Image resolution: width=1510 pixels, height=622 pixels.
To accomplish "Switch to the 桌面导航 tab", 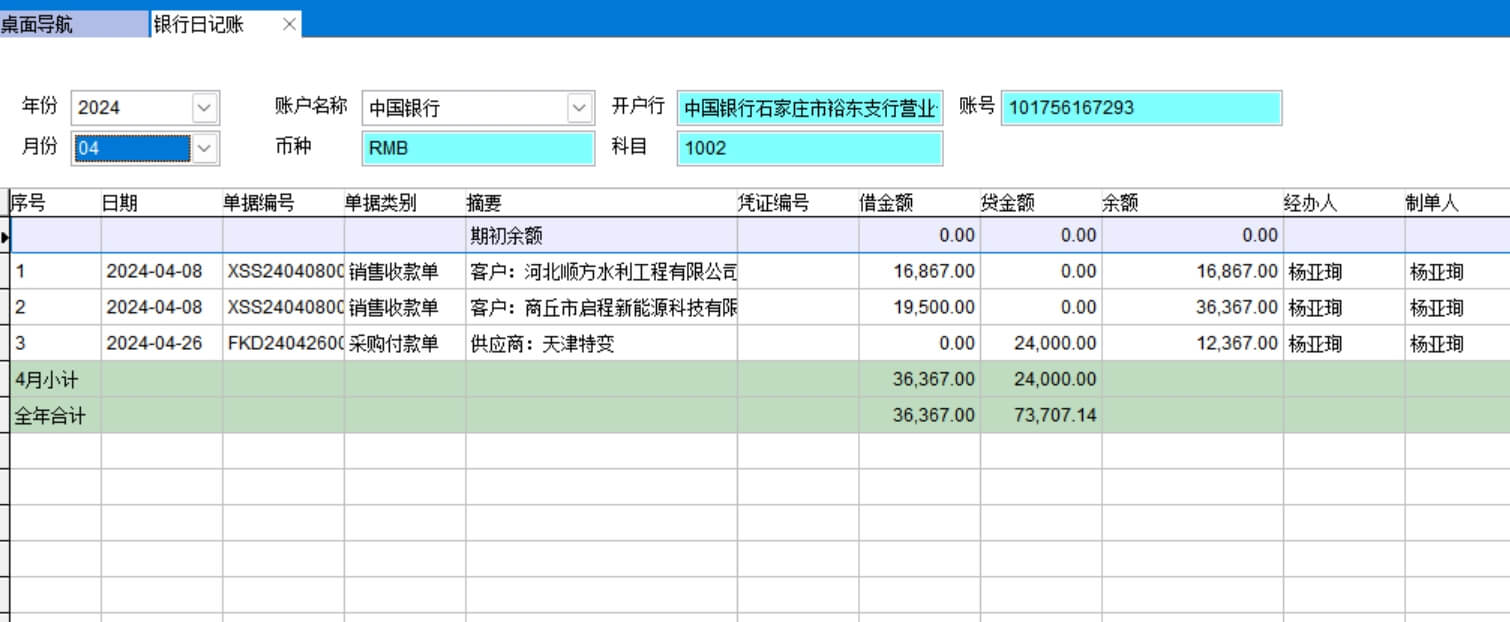I will click(x=37, y=25).
